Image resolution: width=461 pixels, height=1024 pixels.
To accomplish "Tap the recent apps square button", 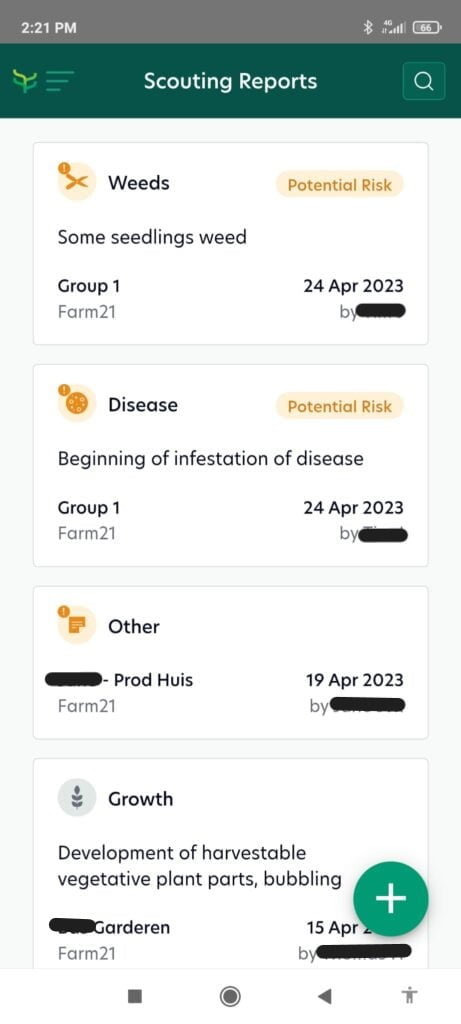I will (135, 996).
